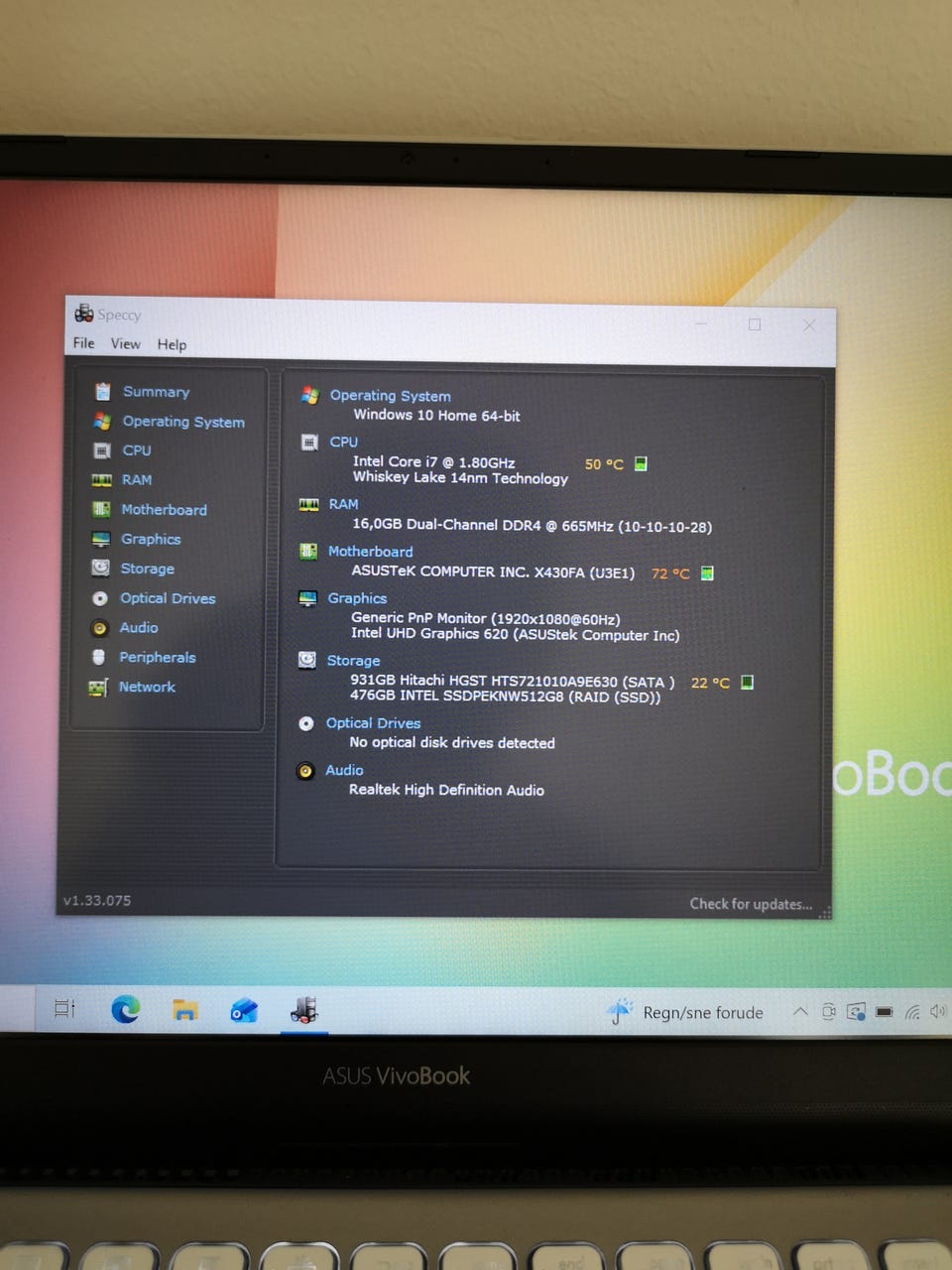Click the Summary clipboard icon in sidebar

point(102,392)
